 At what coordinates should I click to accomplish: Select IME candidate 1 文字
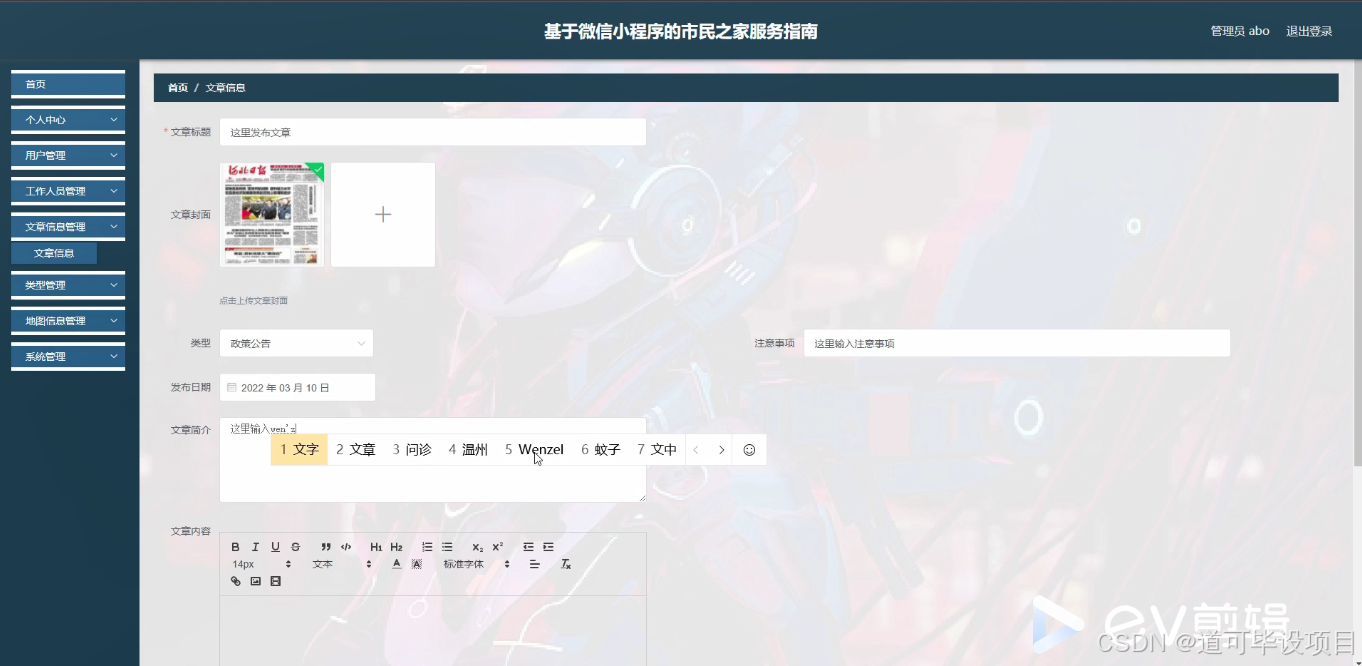[x=300, y=450]
